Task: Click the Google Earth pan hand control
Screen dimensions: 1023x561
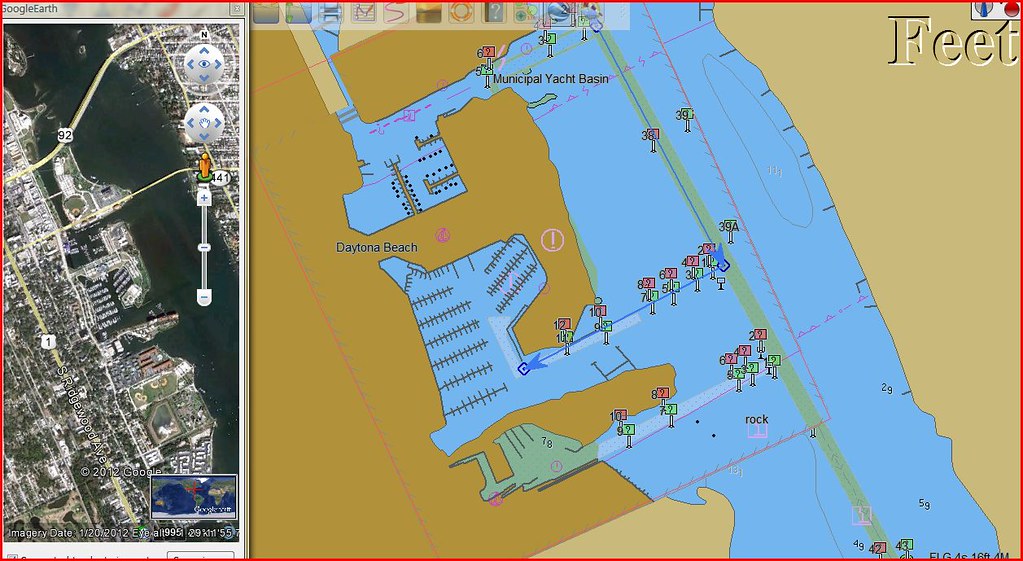Action: click(204, 122)
